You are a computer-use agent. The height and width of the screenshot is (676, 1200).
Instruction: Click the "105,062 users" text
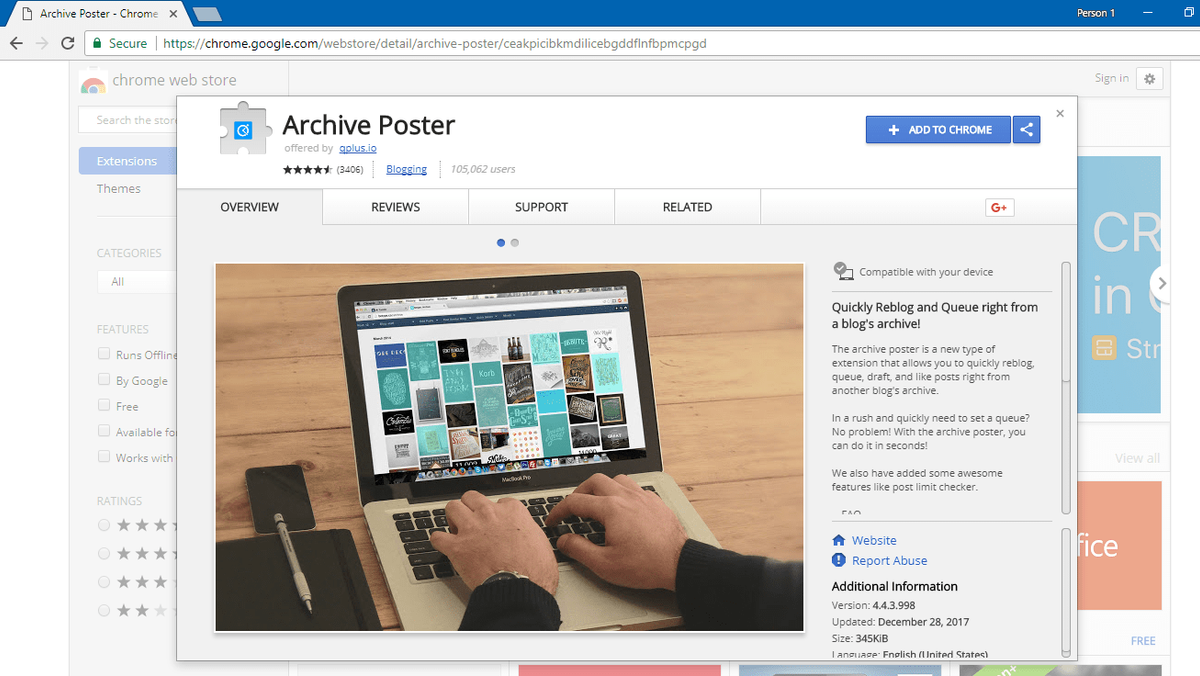pos(483,169)
